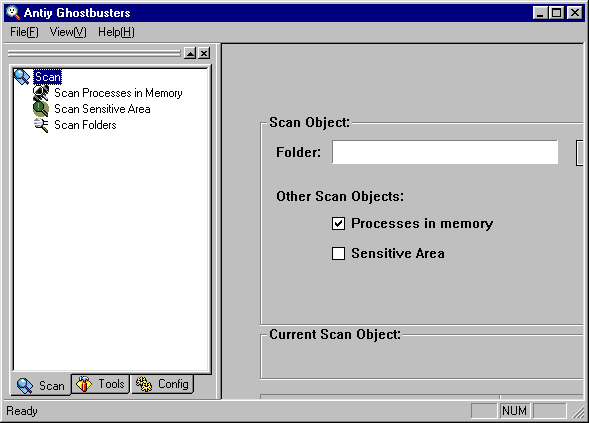Click the Folder path input field
Viewport: 589px width, 423px height.
click(445, 152)
